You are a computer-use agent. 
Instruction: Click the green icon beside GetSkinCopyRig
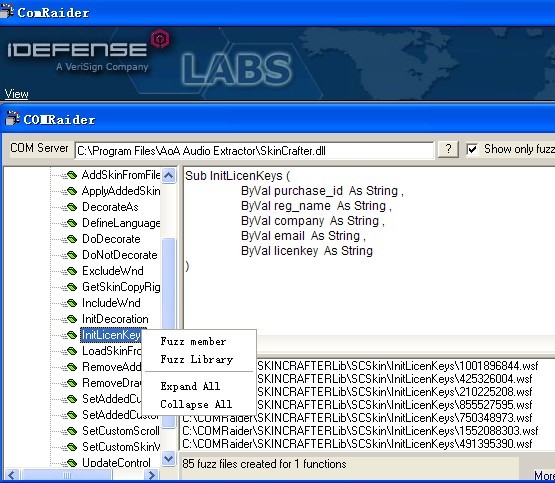pos(71,287)
